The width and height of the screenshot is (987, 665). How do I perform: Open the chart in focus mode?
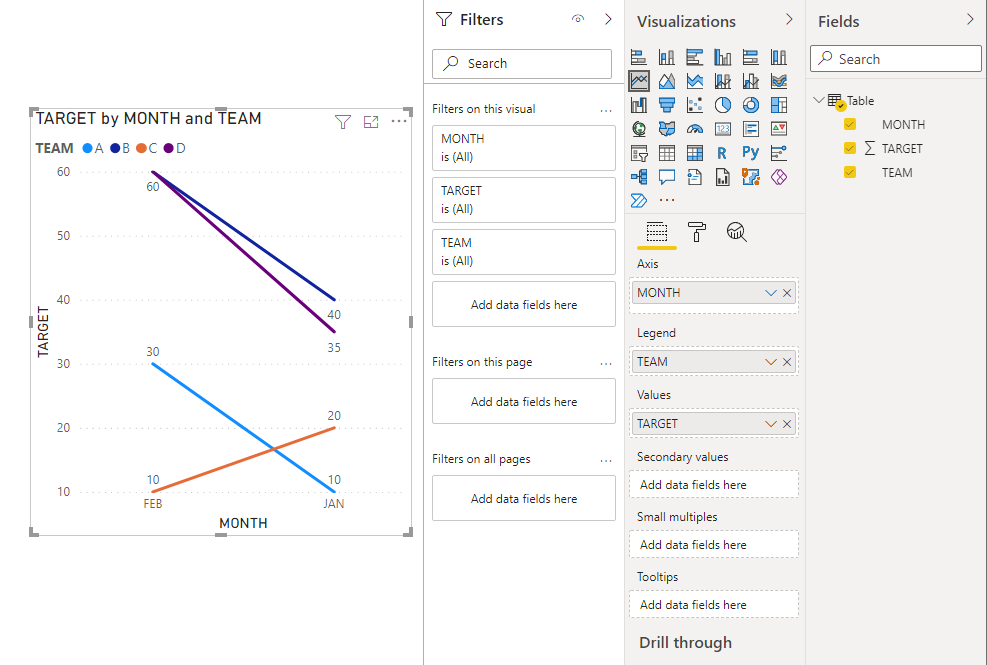[371, 122]
